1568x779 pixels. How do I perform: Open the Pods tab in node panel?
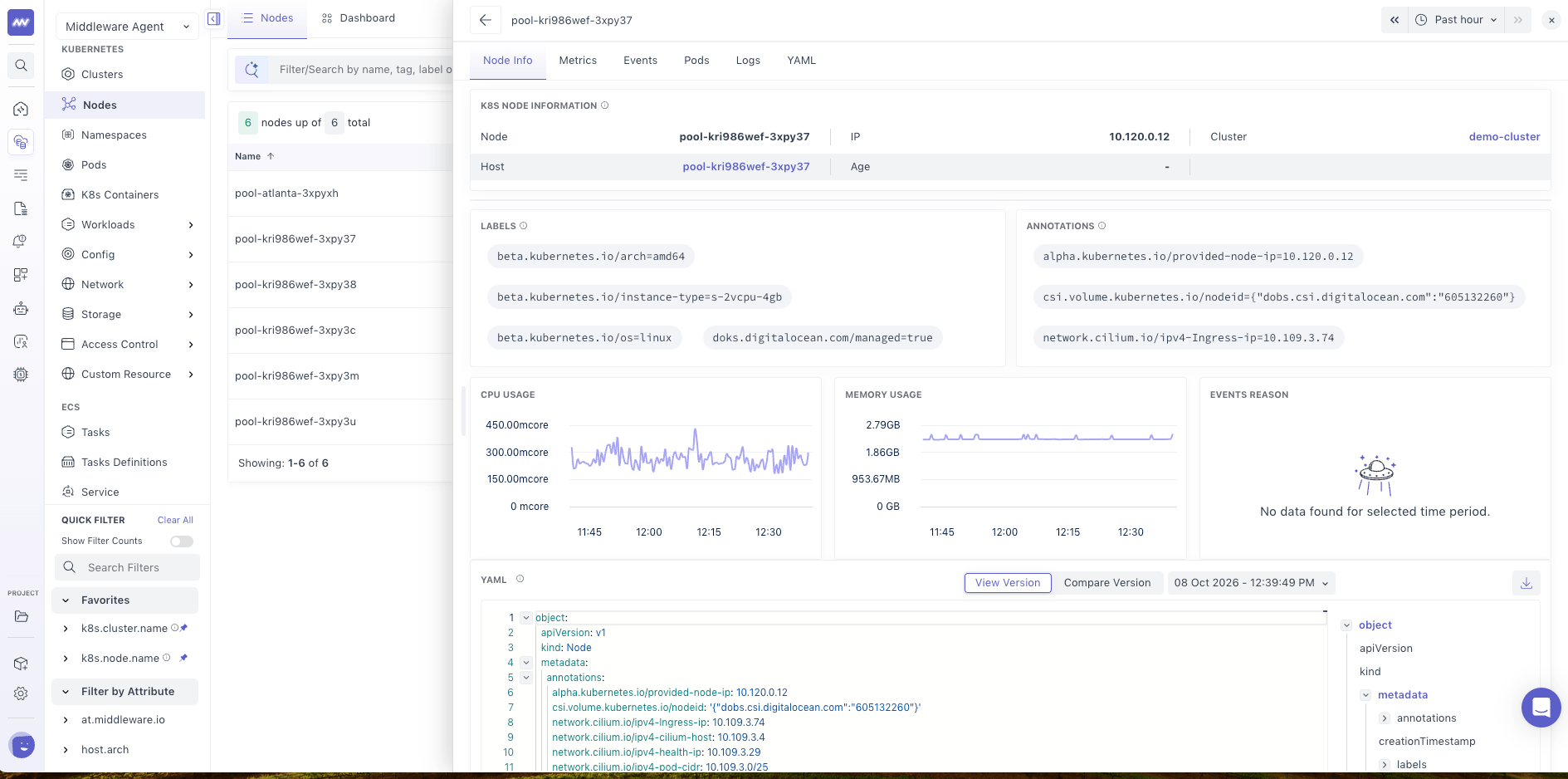pos(696,61)
